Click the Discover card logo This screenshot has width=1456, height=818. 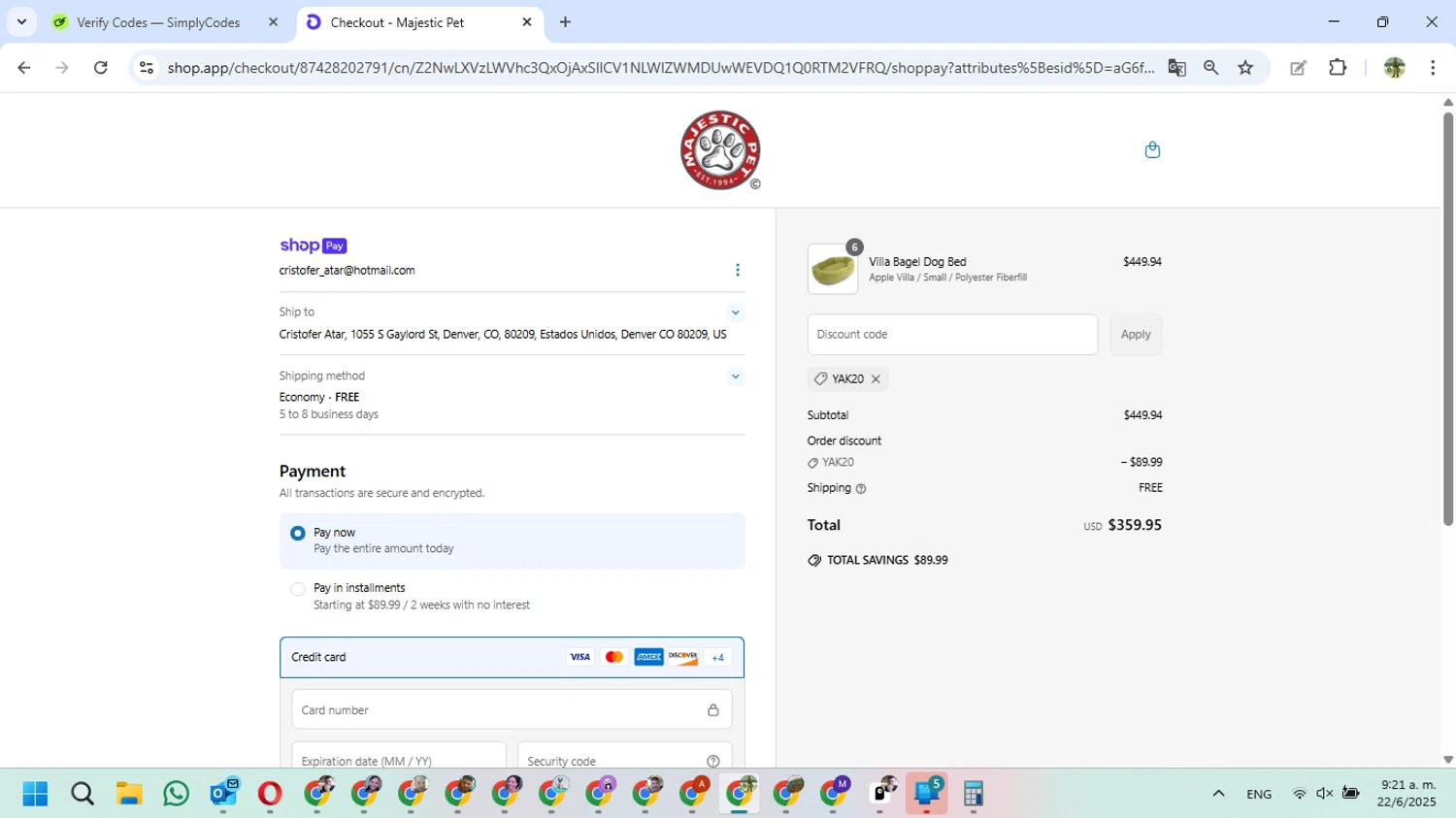[x=683, y=657]
